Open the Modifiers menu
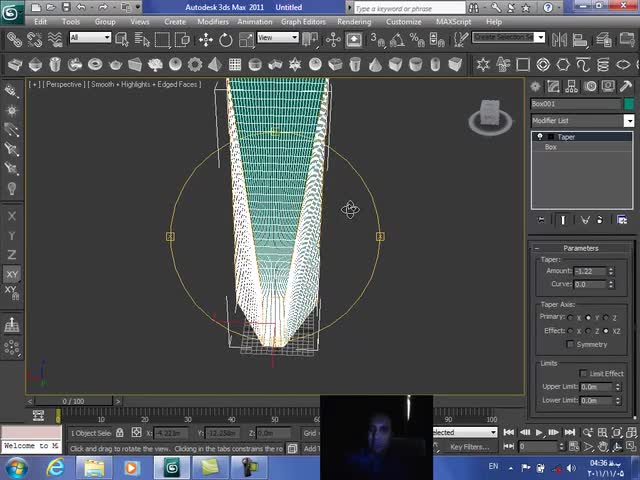Image resolution: width=640 pixels, height=480 pixels. 212,21
